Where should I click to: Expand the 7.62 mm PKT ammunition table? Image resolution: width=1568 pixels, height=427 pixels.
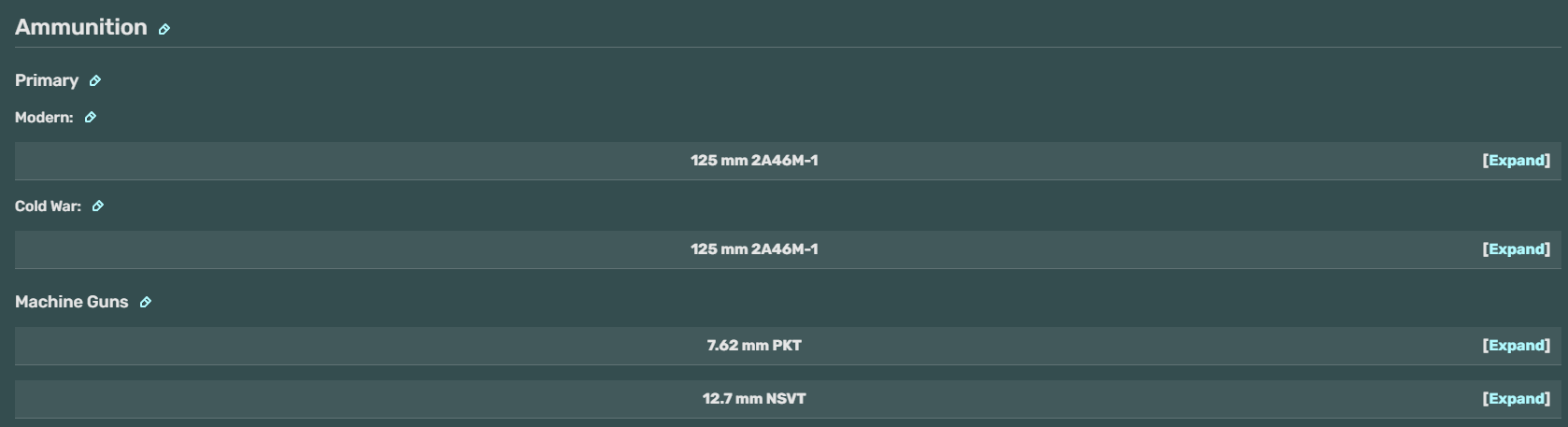pos(1516,346)
